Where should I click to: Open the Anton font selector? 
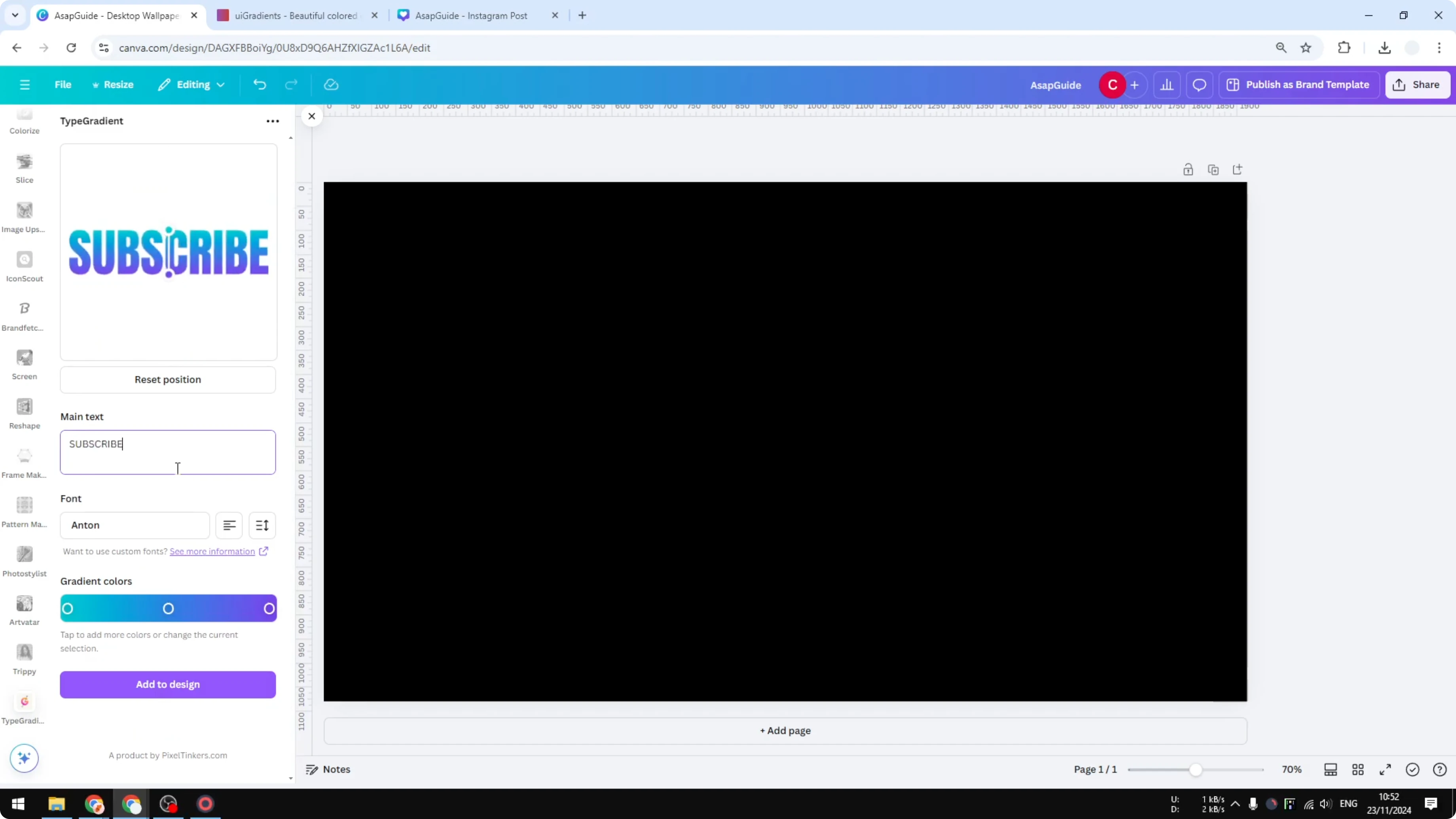point(134,525)
